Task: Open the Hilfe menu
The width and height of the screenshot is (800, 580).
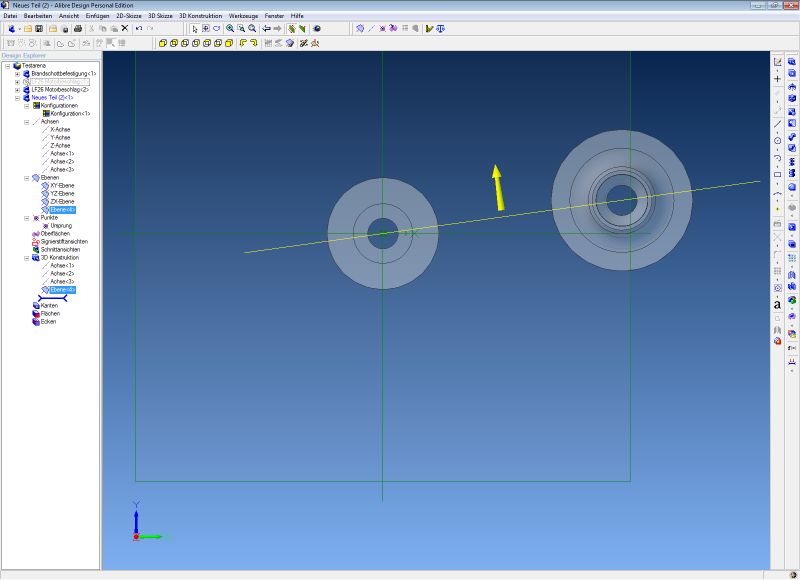Action: point(297,16)
